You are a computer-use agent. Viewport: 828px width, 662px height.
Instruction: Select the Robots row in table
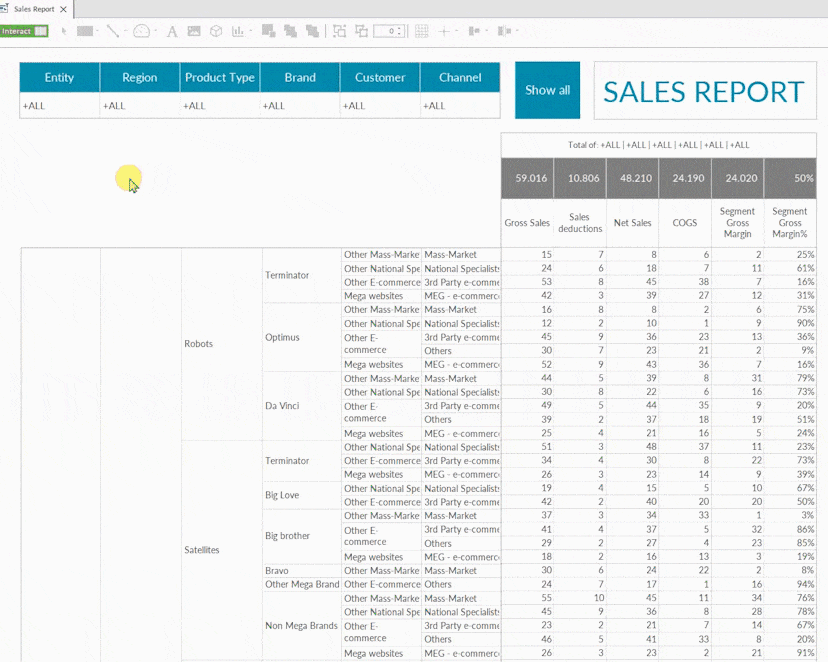pos(199,344)
